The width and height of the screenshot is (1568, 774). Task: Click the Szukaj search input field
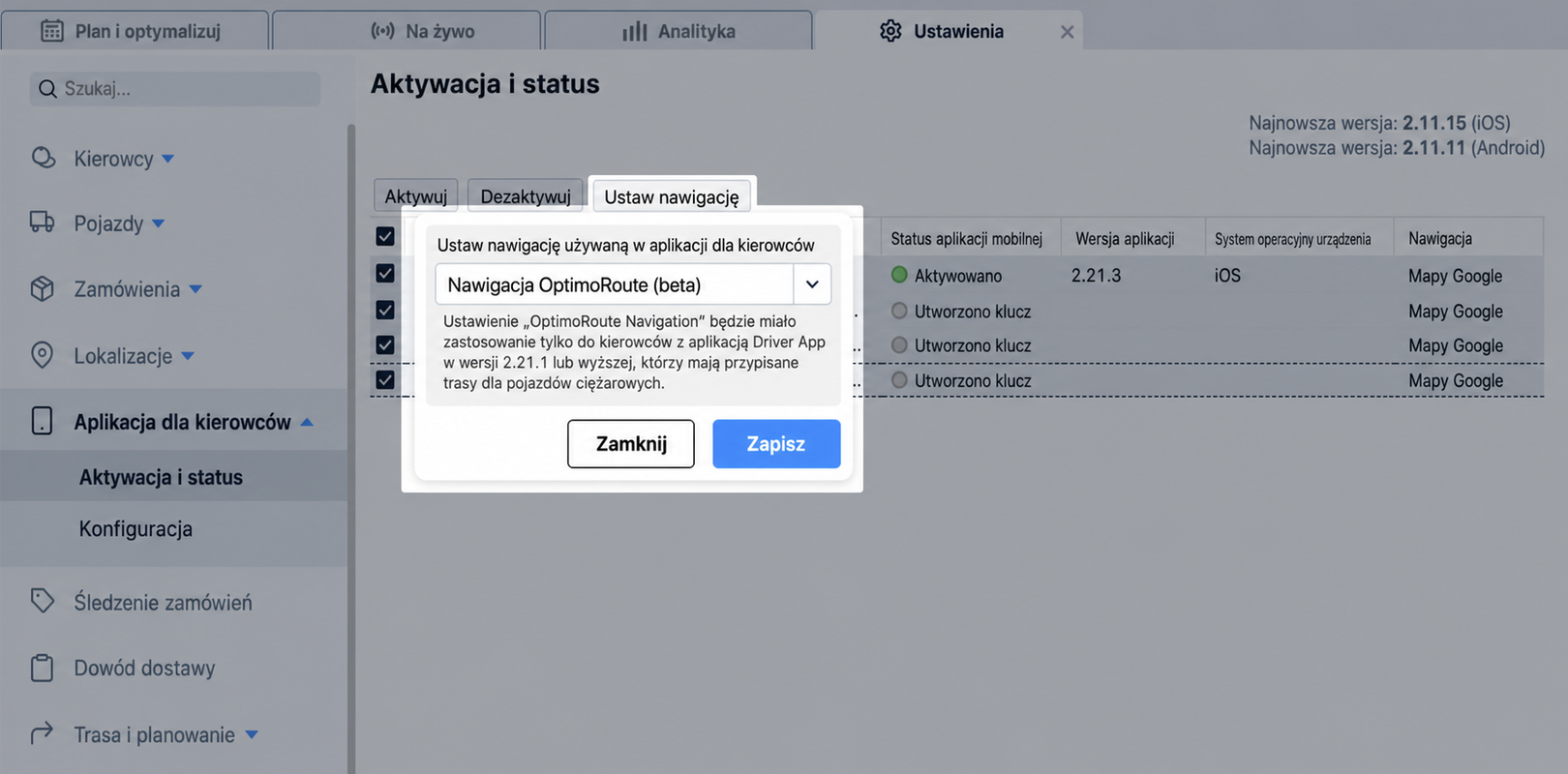coord(175,89)
